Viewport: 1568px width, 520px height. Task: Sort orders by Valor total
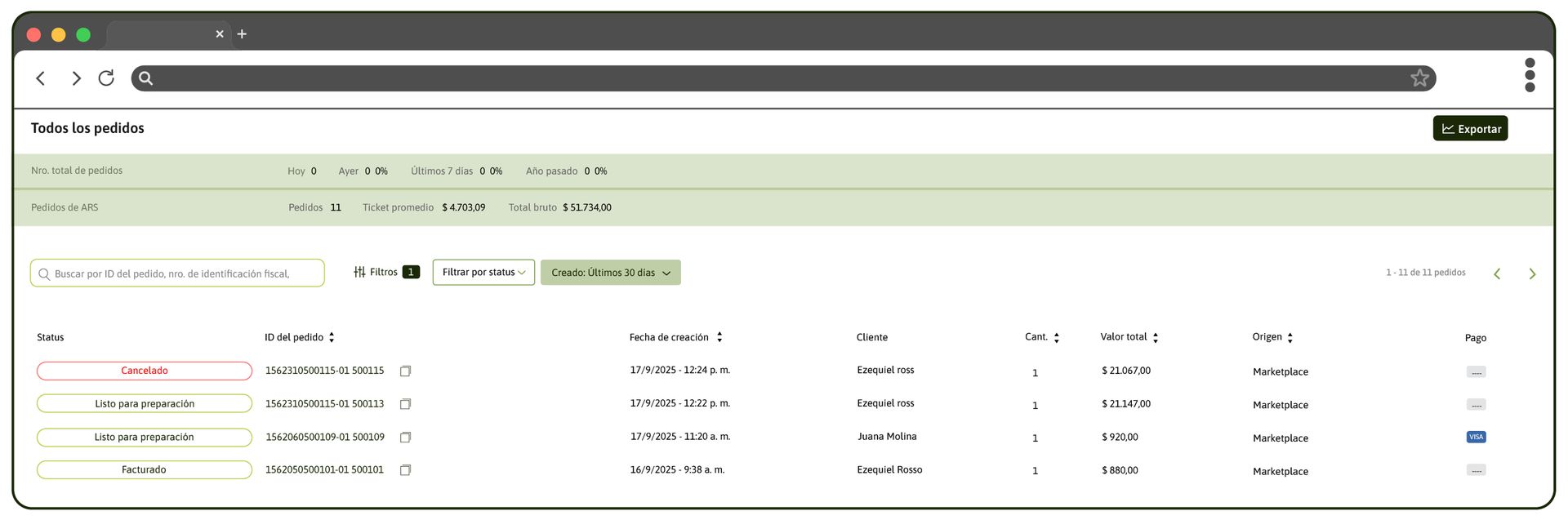click(1156, 338)
